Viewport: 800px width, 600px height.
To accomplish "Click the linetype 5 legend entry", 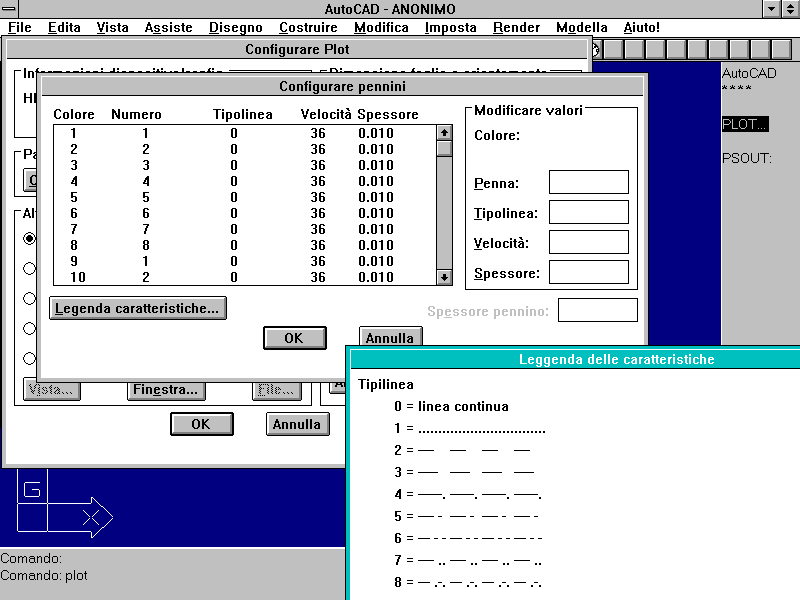I will pyautogui.click(x=466, y=516).
